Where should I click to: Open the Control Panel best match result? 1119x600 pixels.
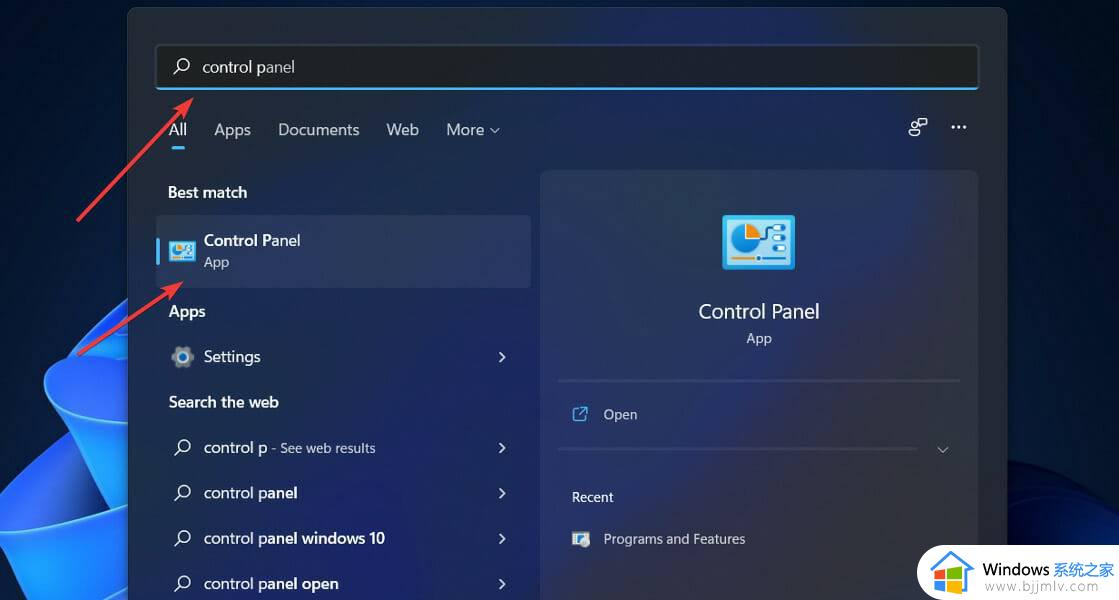(x=343, y=251)
